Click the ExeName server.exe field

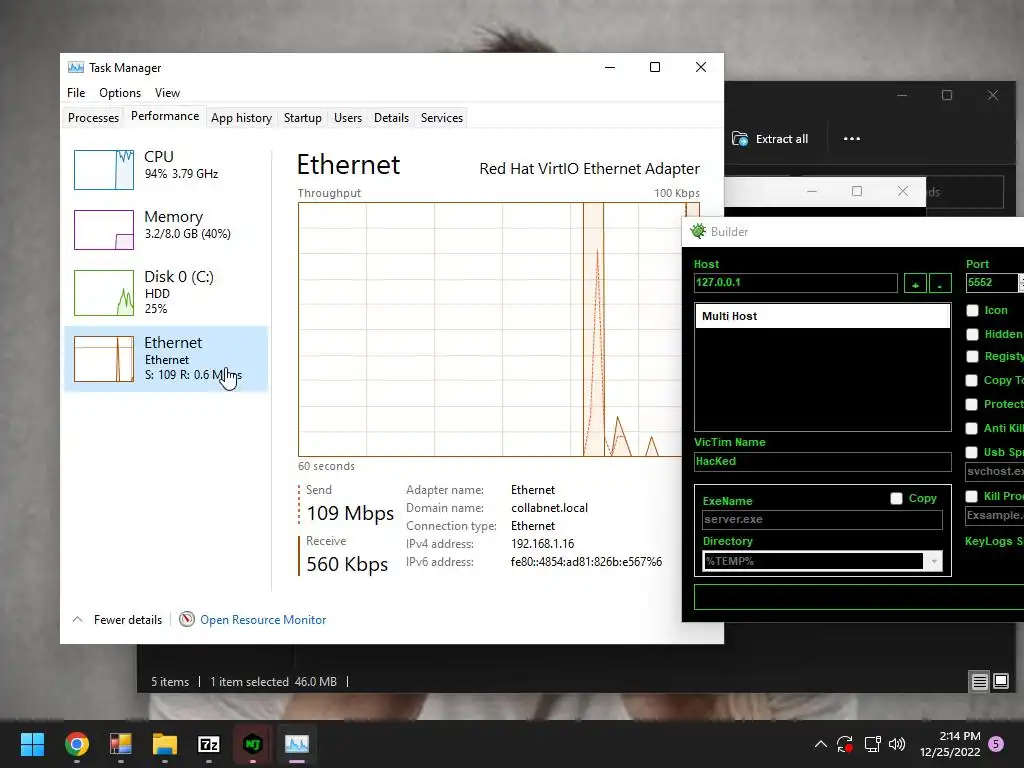click(822, 520)
